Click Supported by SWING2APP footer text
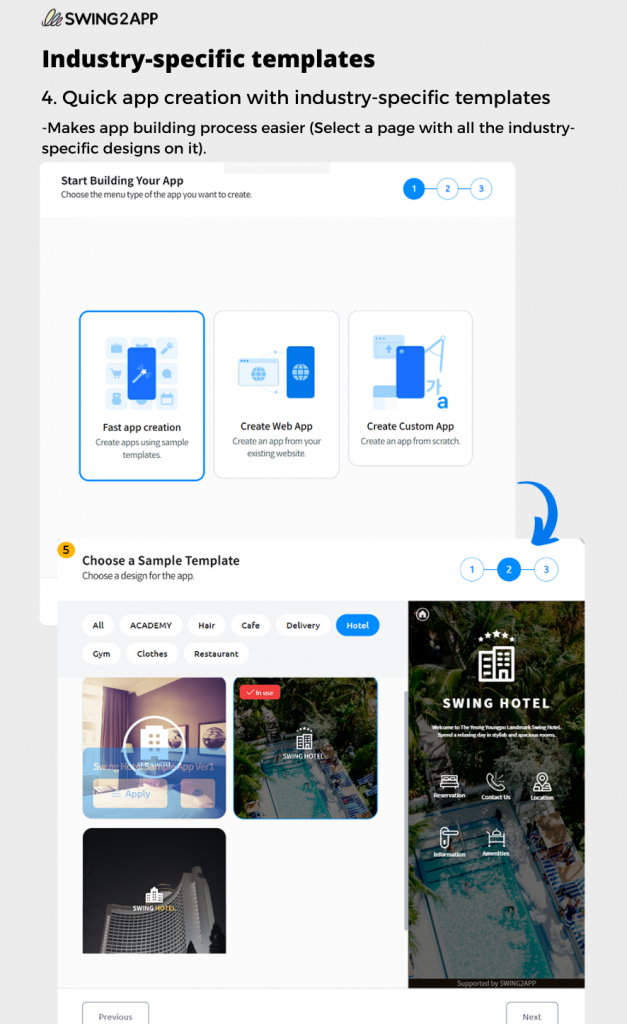 (496, 983)
